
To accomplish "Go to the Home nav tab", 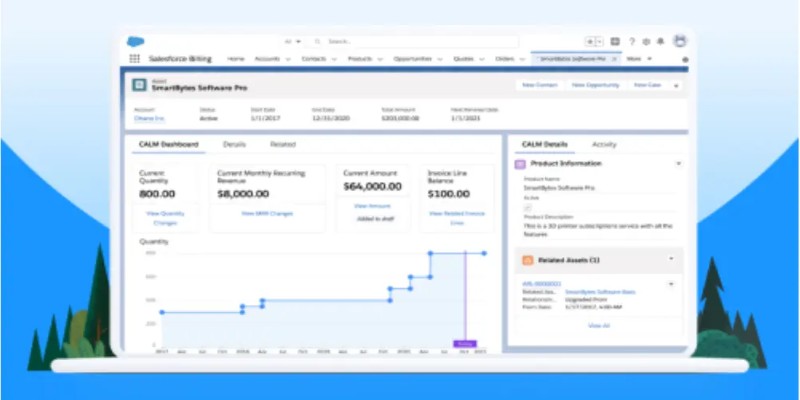I will point(236,59).
